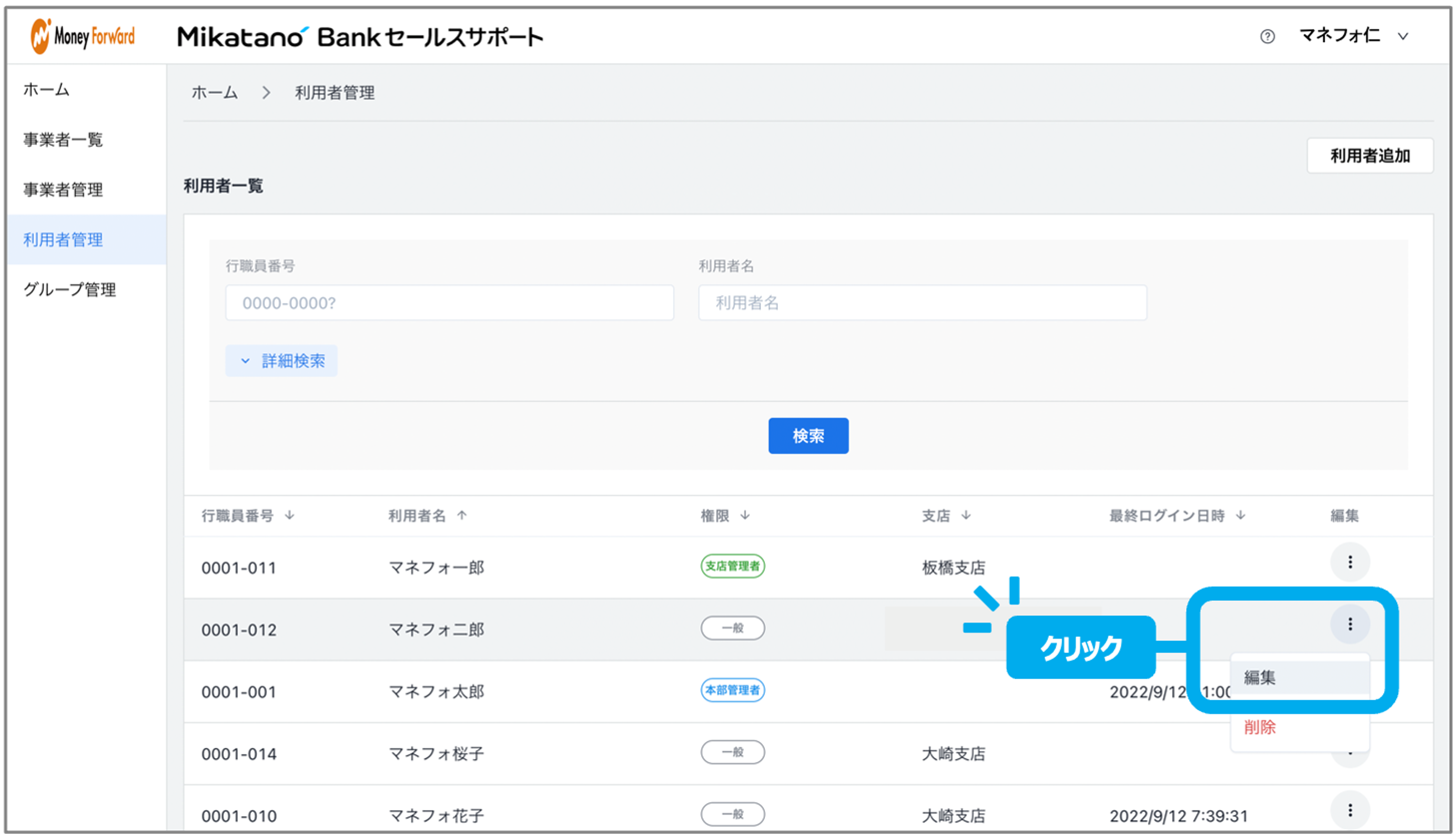This screenshot has height=834, width=1456.
Task: Click user name マネフォ花子
Action: (436, 816)
